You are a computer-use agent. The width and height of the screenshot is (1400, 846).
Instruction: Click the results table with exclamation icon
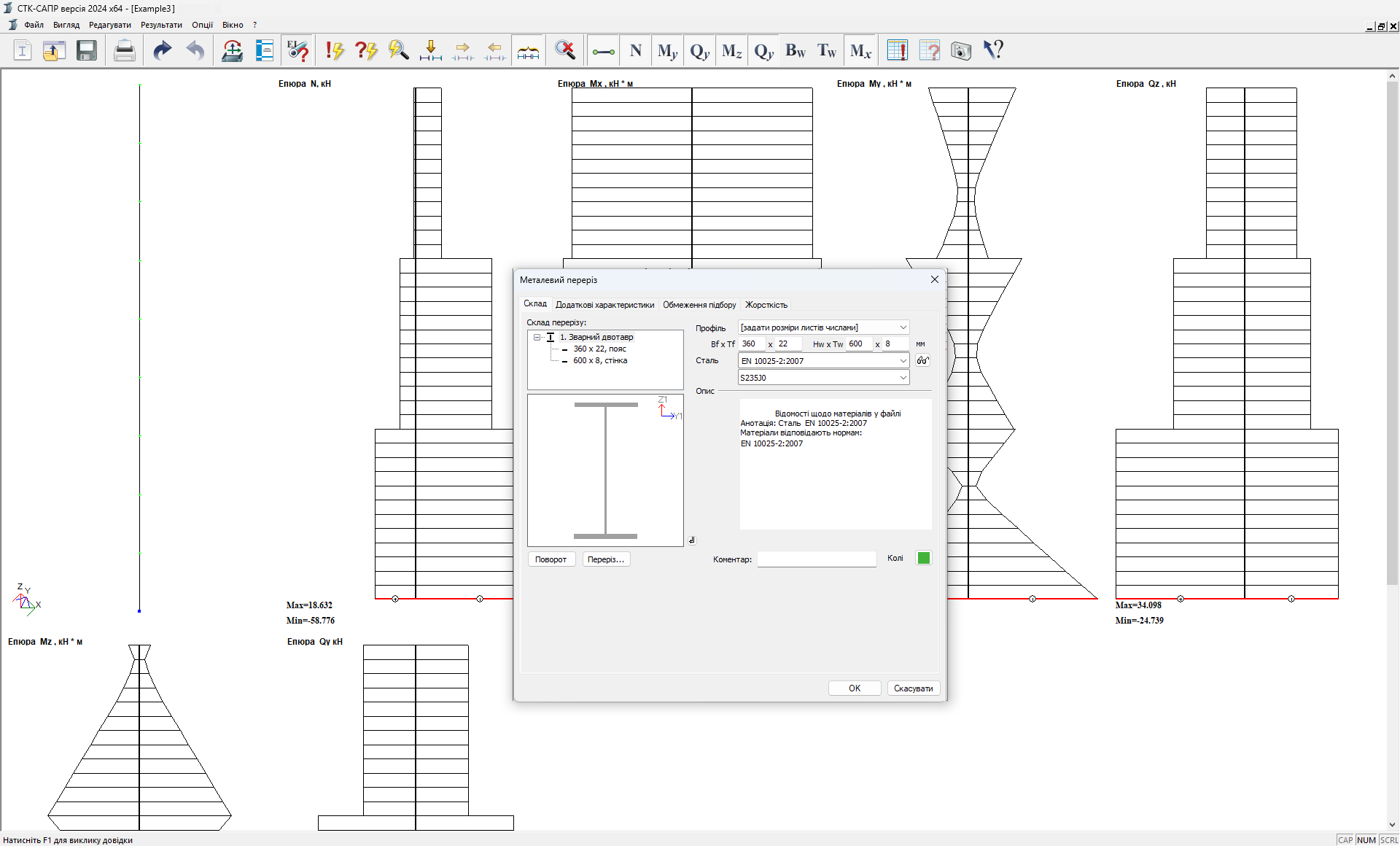click(x=897, y=50)
